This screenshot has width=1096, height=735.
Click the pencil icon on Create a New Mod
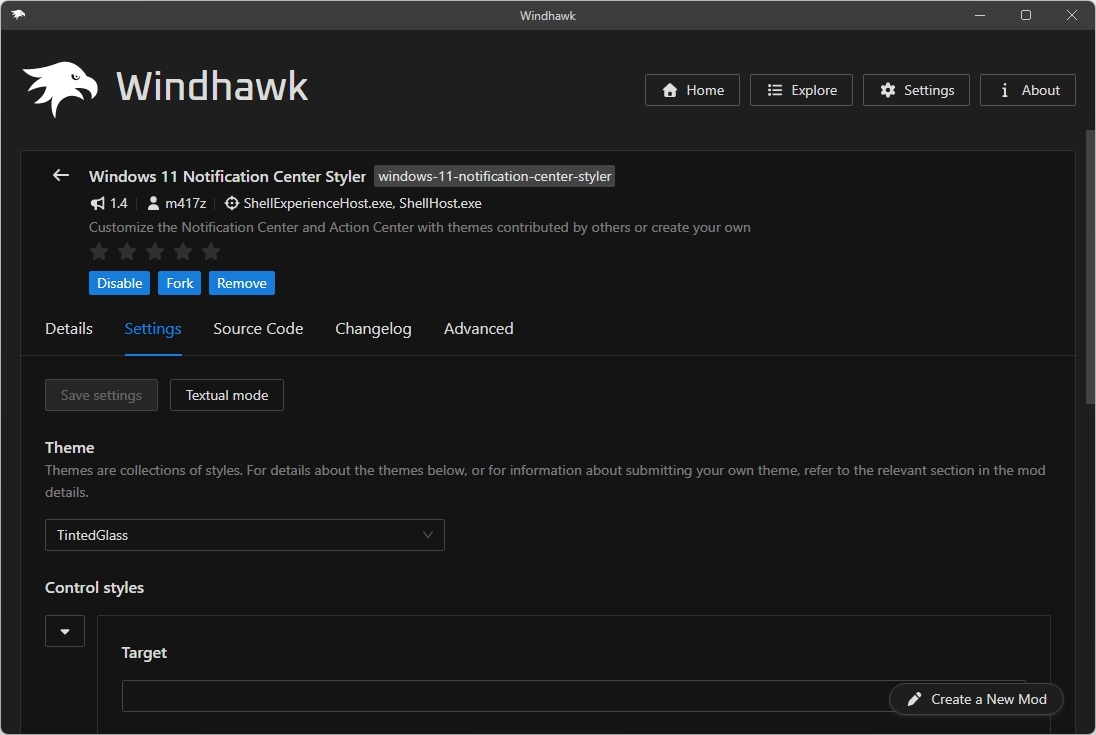click(915, 699)
